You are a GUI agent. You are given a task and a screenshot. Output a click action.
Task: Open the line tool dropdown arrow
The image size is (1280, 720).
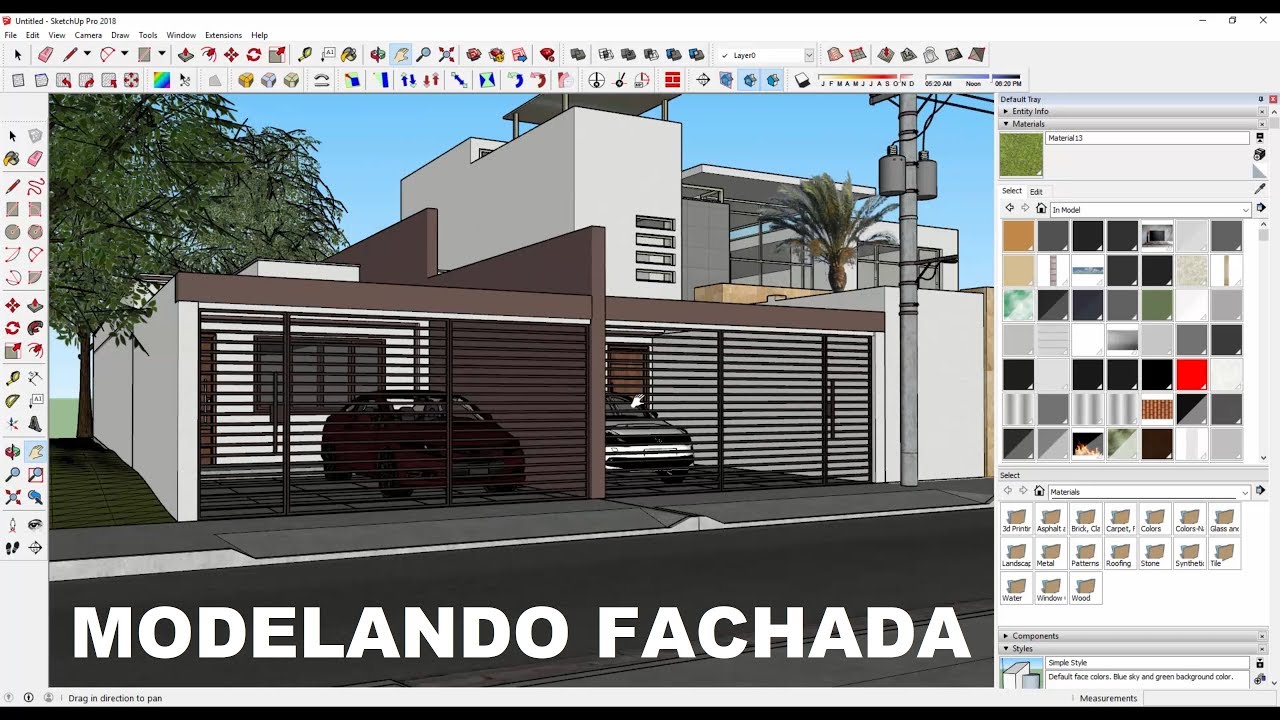[x=87, y=55]
